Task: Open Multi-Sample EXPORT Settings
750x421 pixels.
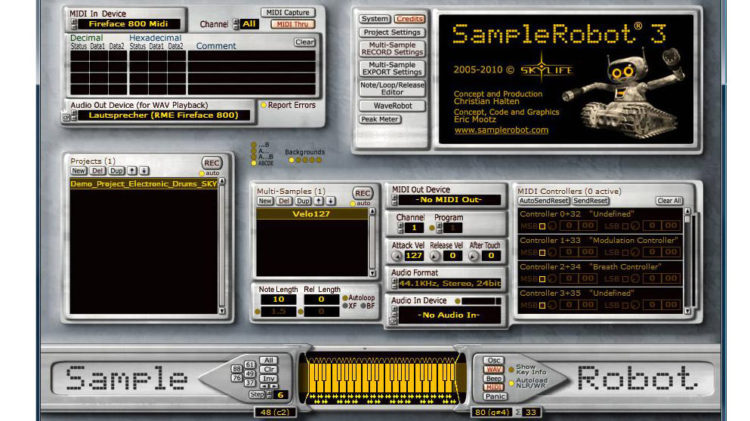Action: (392, 68)
